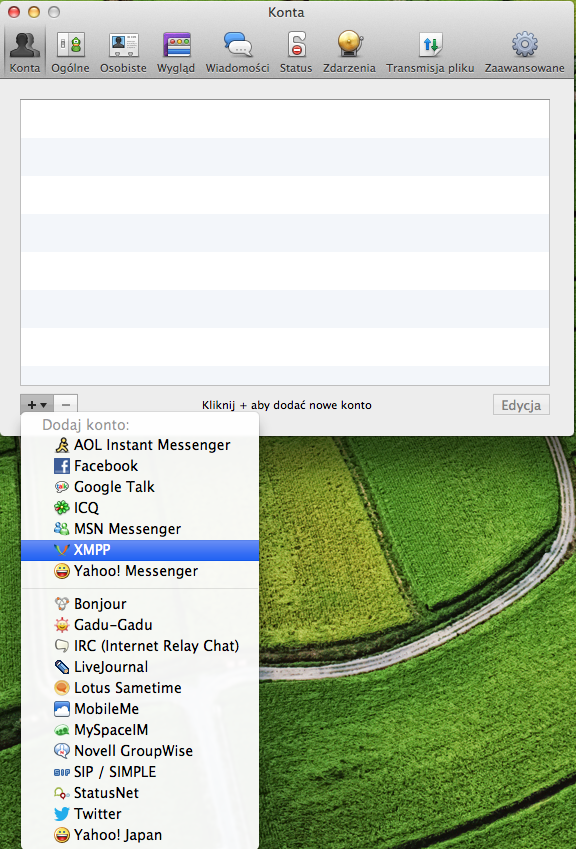Viewport: 576px width, 849px height.
Task: Choose ICQ from the account menu
Action: pos(140,508)
